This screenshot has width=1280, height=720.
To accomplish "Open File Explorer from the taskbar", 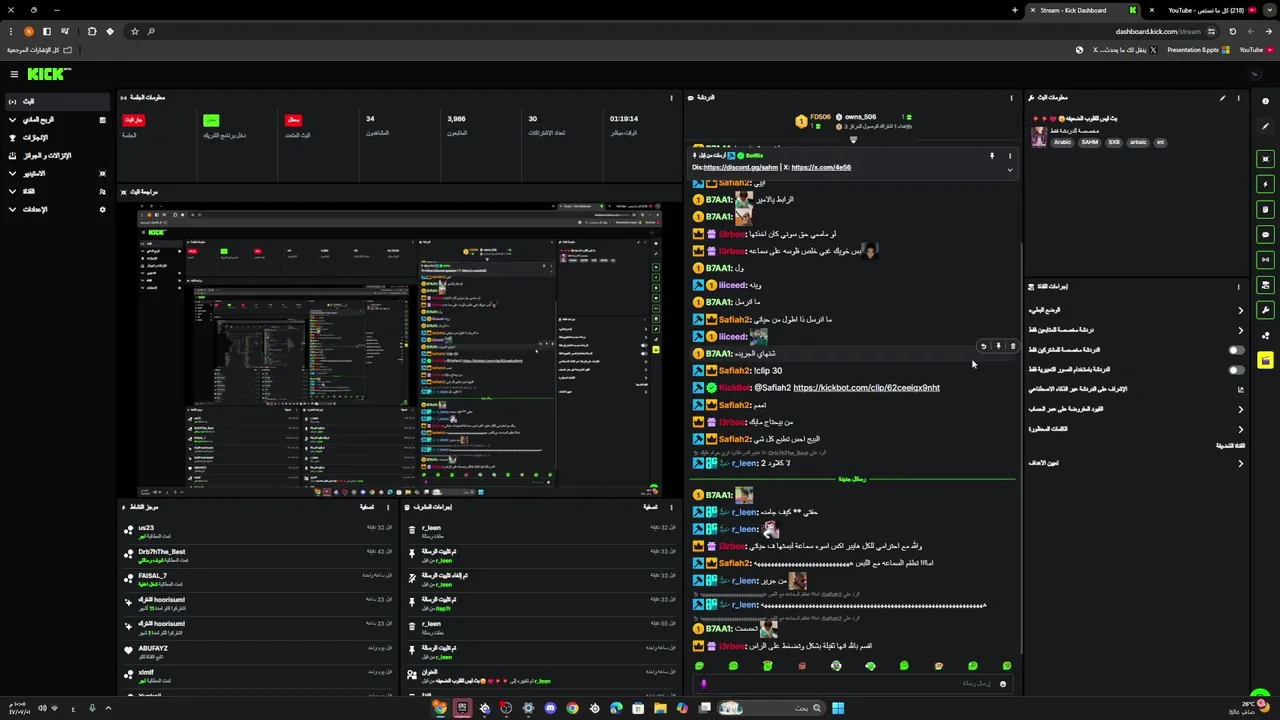I will click(x=660, y=708).
